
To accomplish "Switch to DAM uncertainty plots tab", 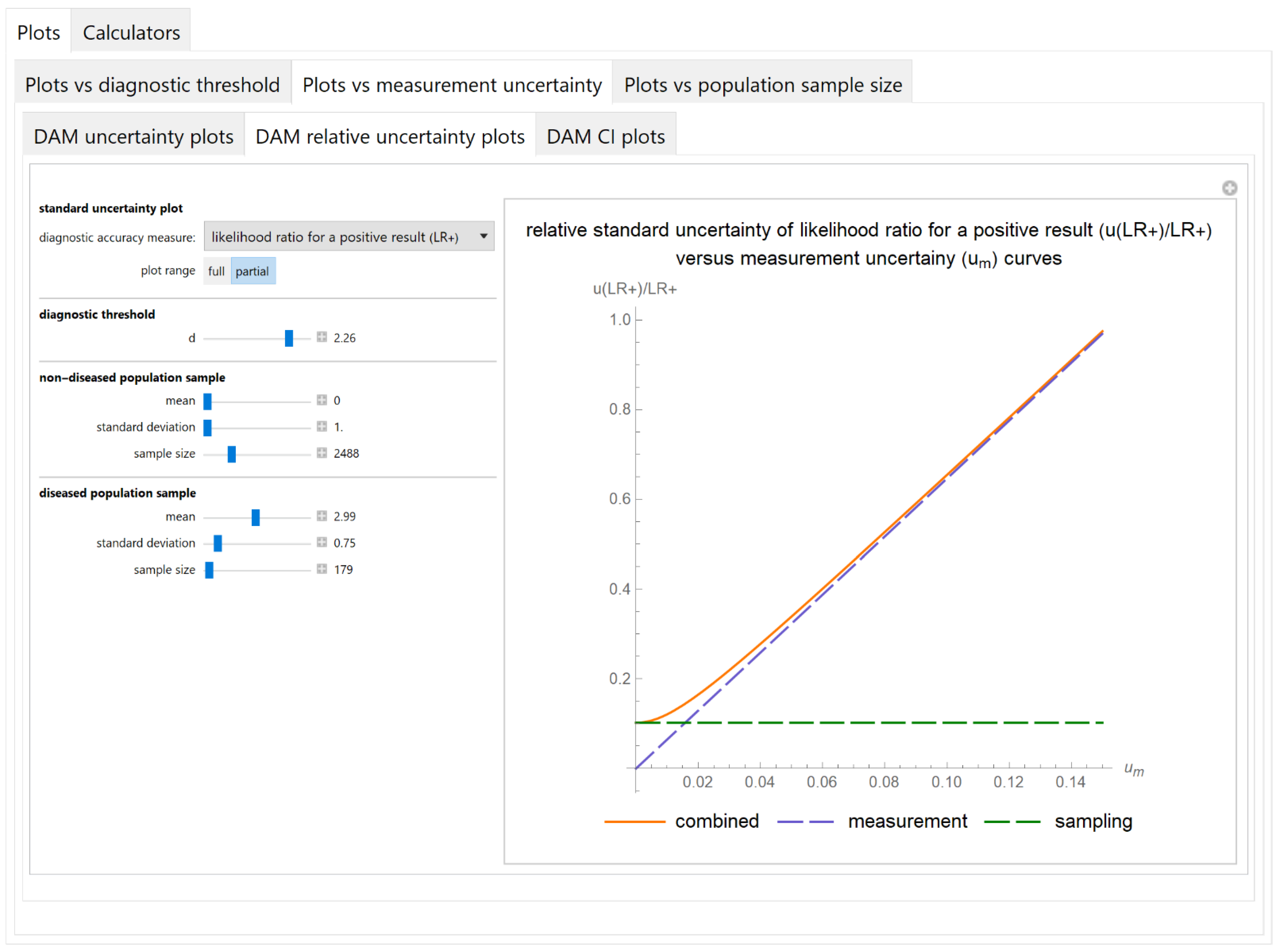I will tap(133, 137).
